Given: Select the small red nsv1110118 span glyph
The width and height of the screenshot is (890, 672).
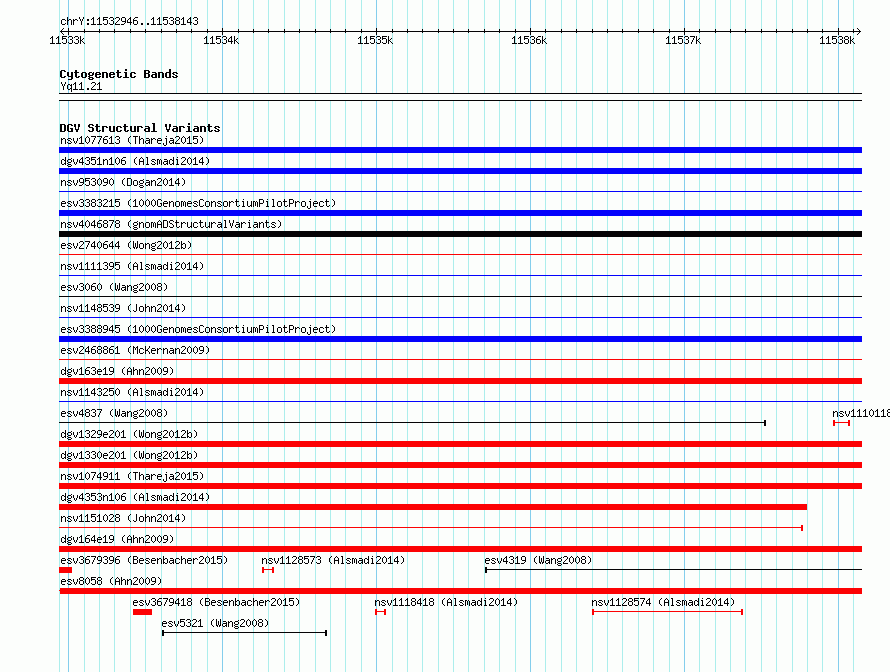Looking at the screenshot, I should (841, 423).
